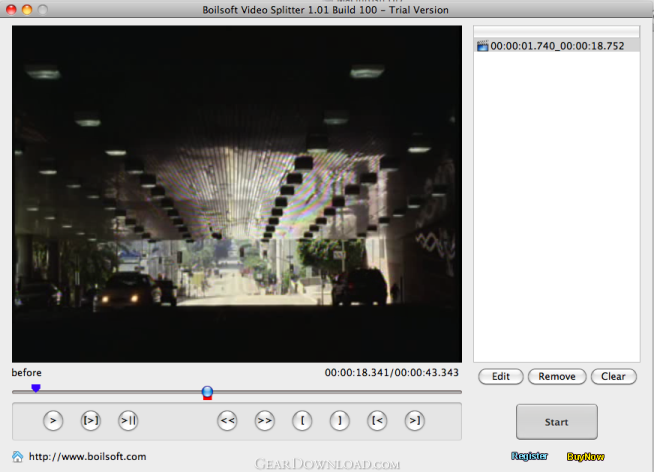654x472 pixels.
Task: Open the Register link
Action: pyautogui.click(x=529, y=456)
